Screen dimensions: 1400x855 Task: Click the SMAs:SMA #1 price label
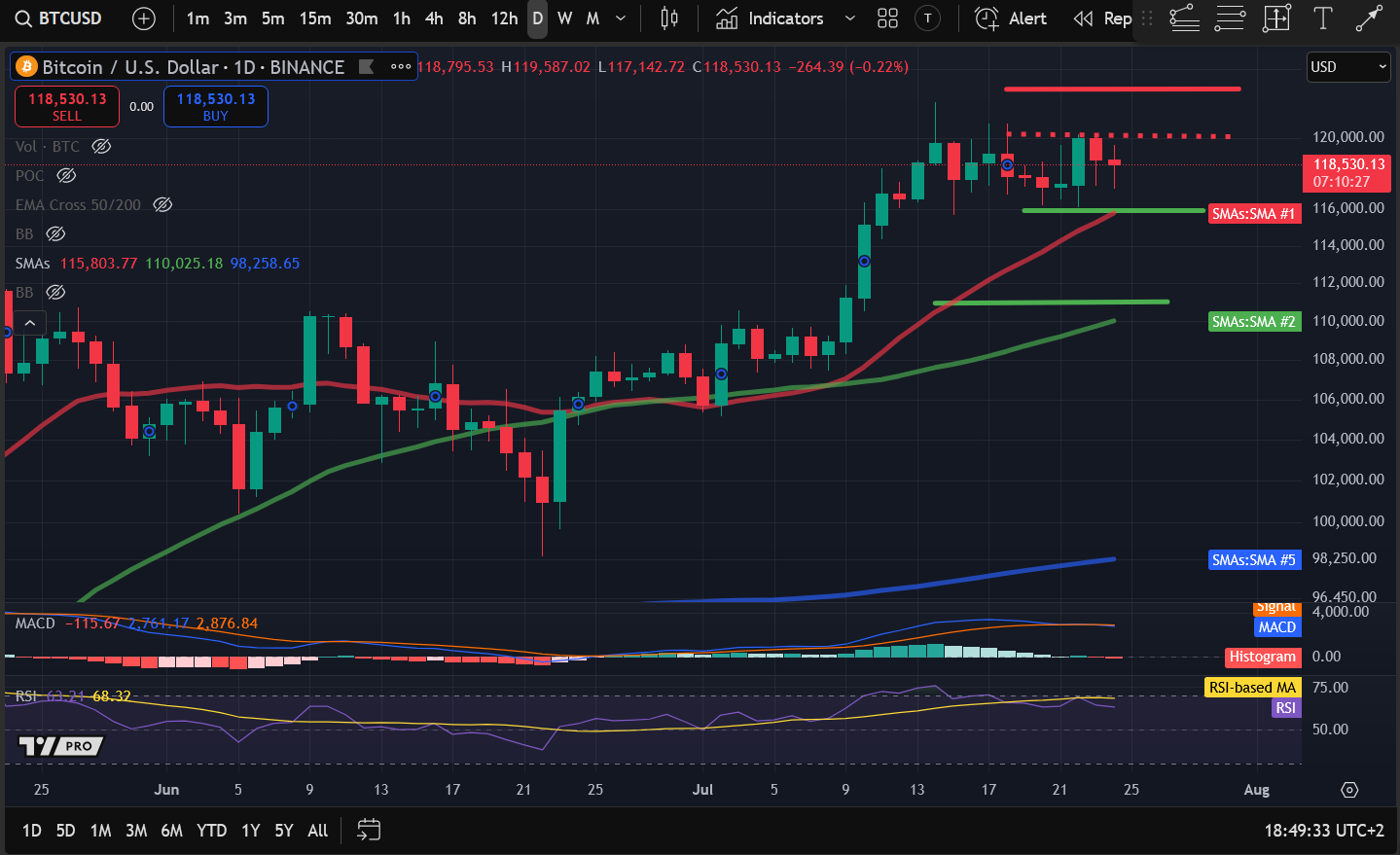(1253, 213)
